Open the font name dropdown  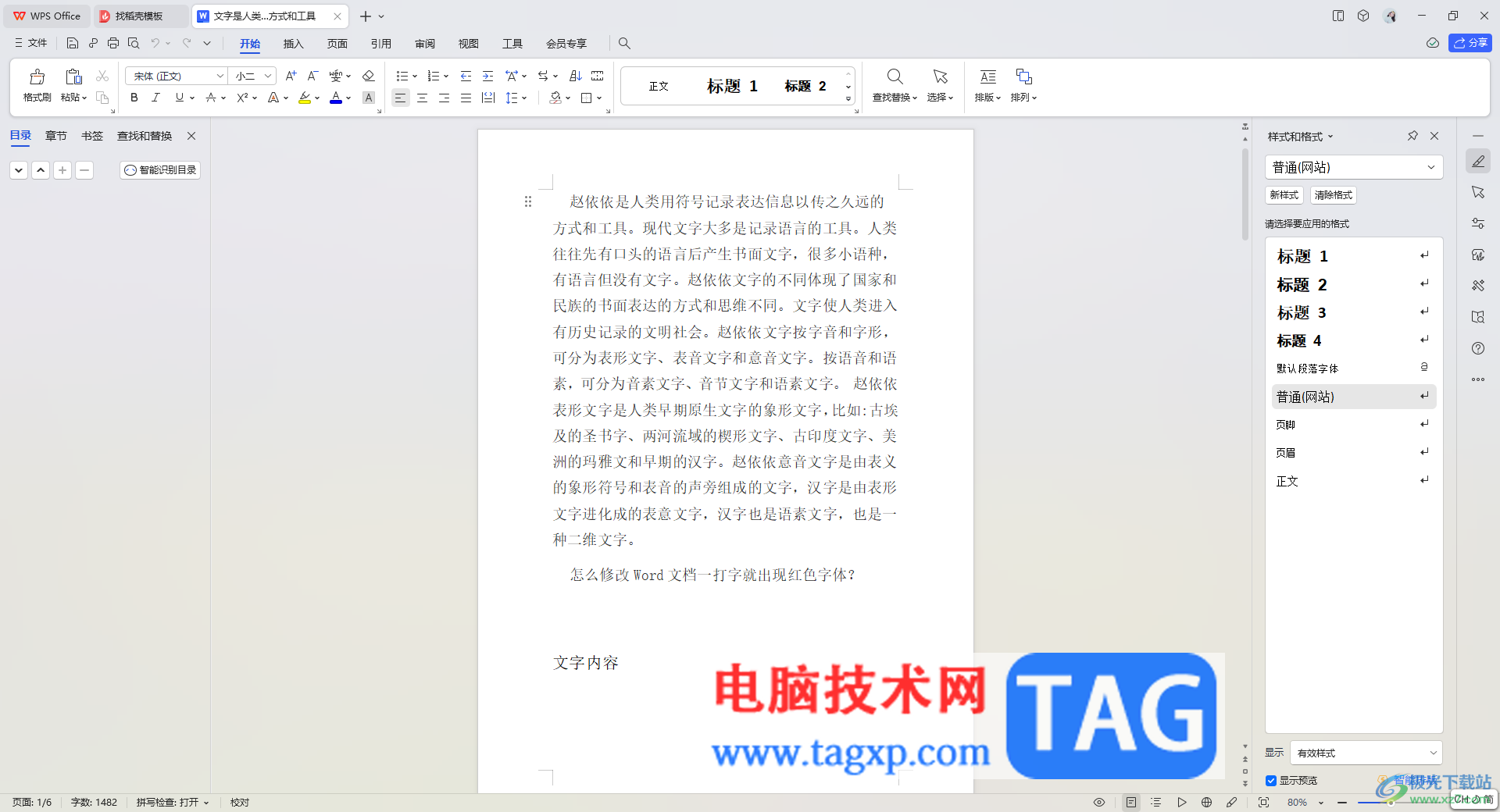pos(220,76)
